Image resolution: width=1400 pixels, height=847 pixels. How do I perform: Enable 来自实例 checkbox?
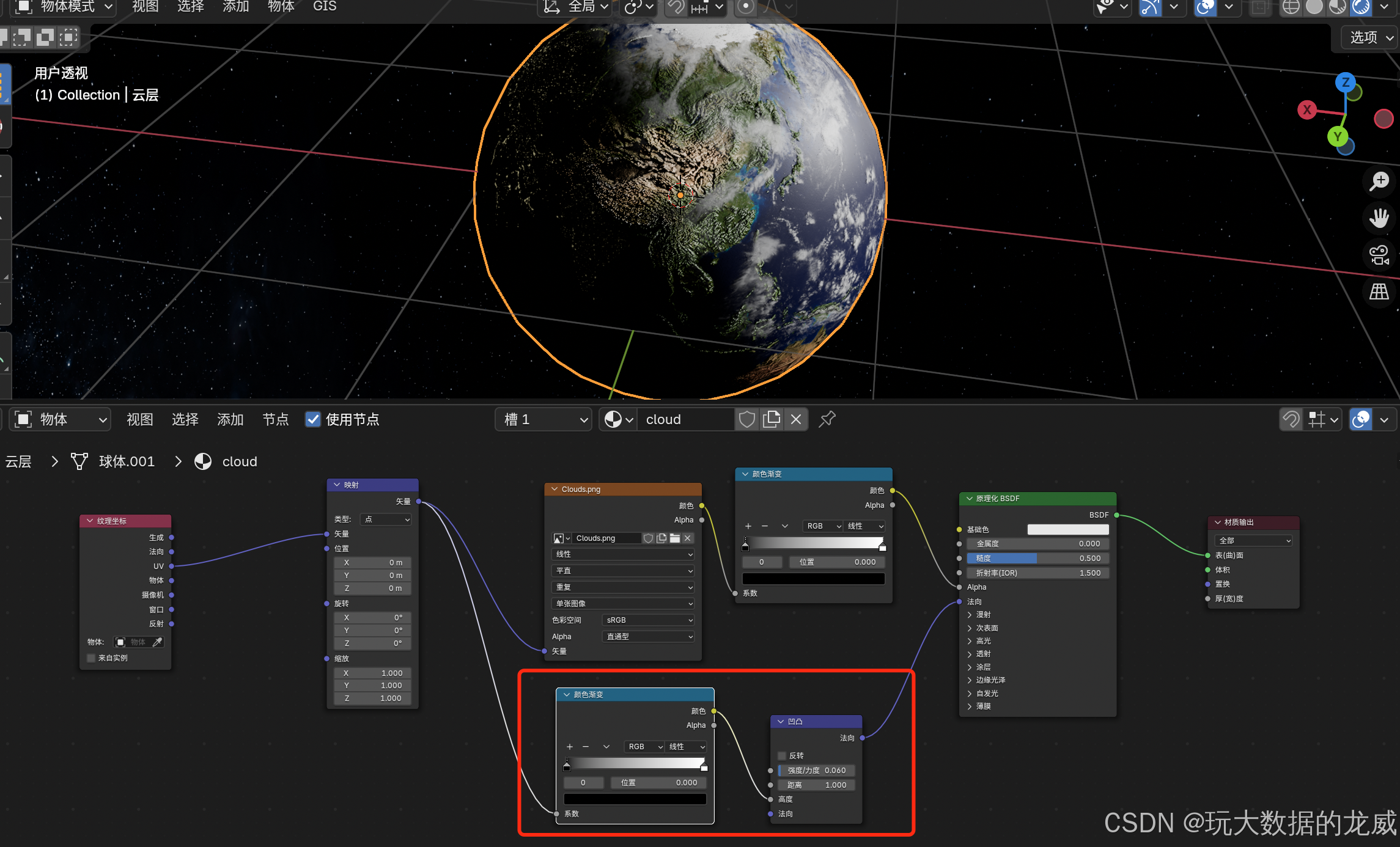point(92,658)
